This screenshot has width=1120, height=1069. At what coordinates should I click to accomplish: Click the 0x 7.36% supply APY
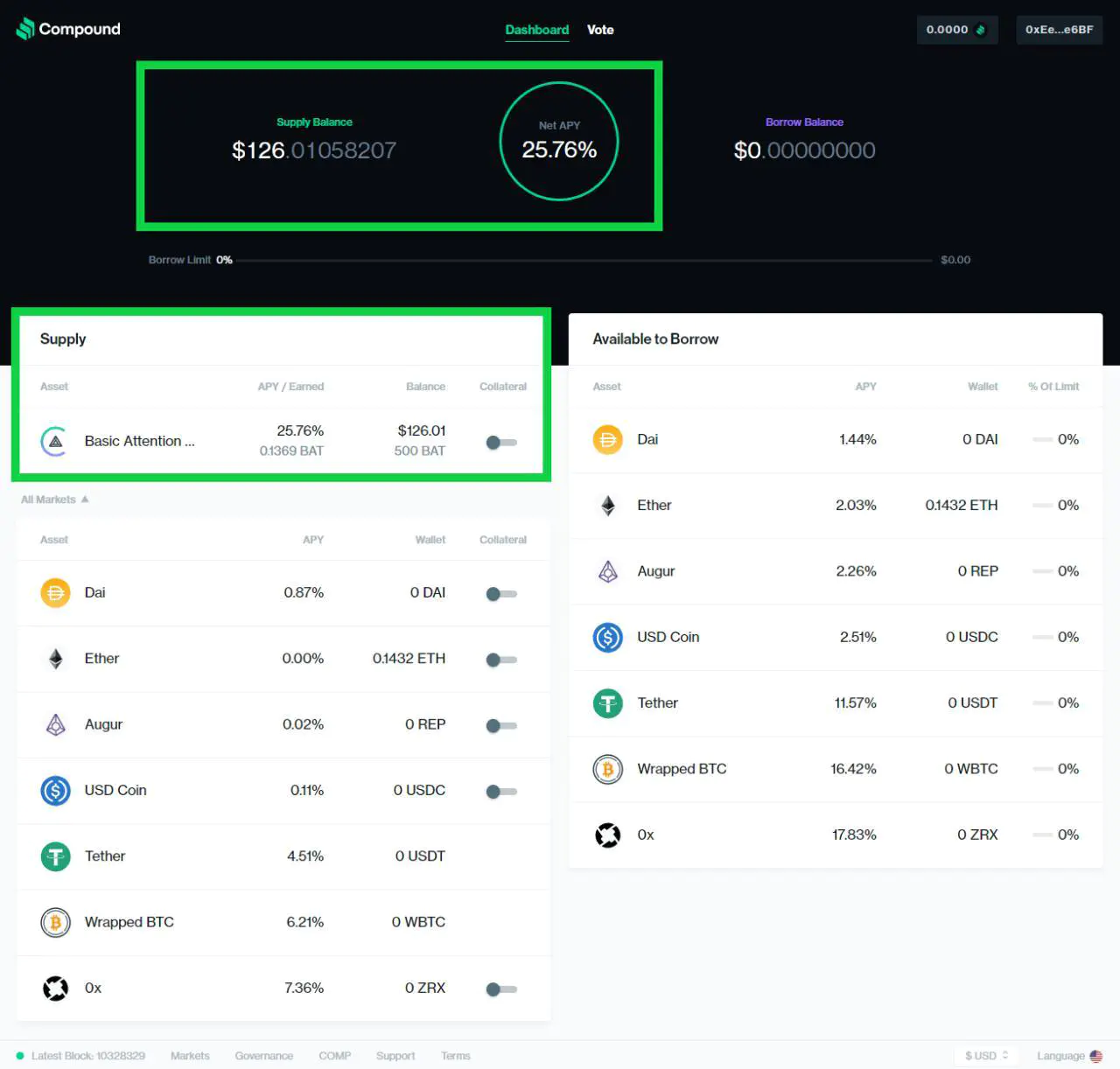point(304,989)
